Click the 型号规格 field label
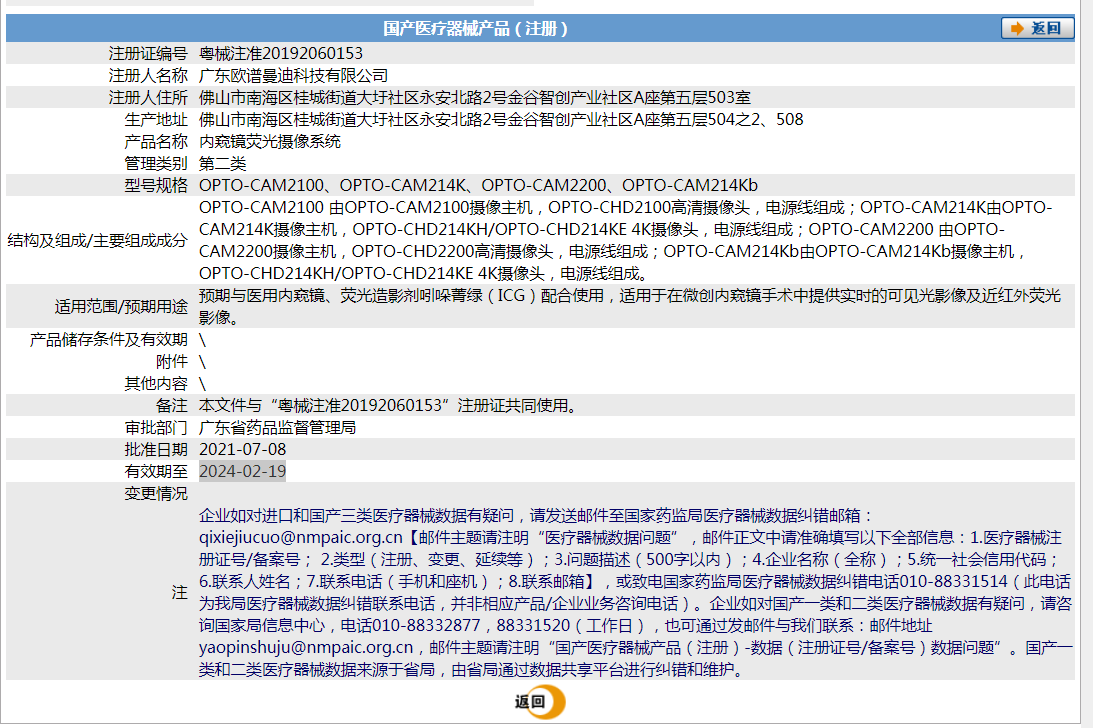Viewport: 1093px width, 728px height. coord(156,185)
